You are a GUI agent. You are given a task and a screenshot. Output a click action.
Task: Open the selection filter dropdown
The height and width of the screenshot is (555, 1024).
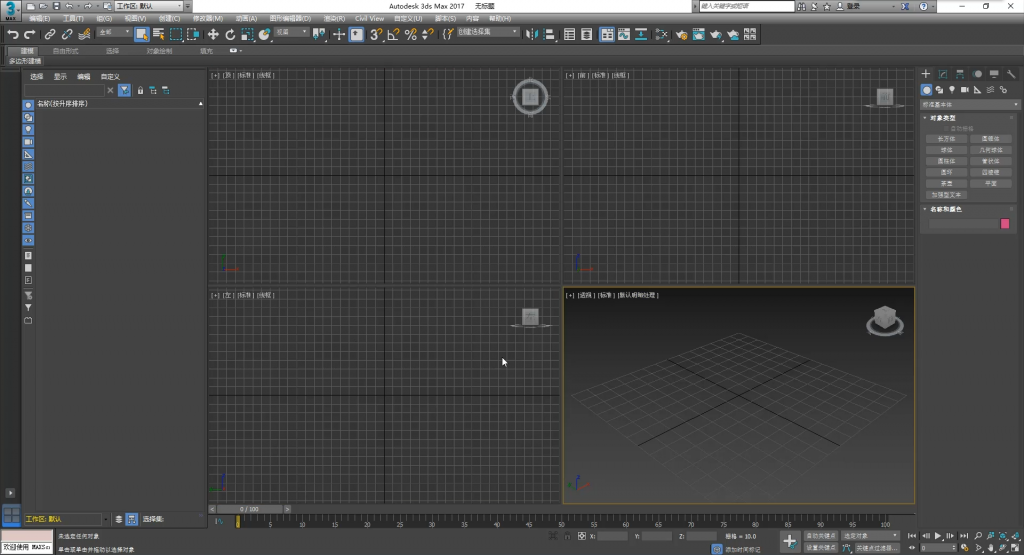pos(114,32)
